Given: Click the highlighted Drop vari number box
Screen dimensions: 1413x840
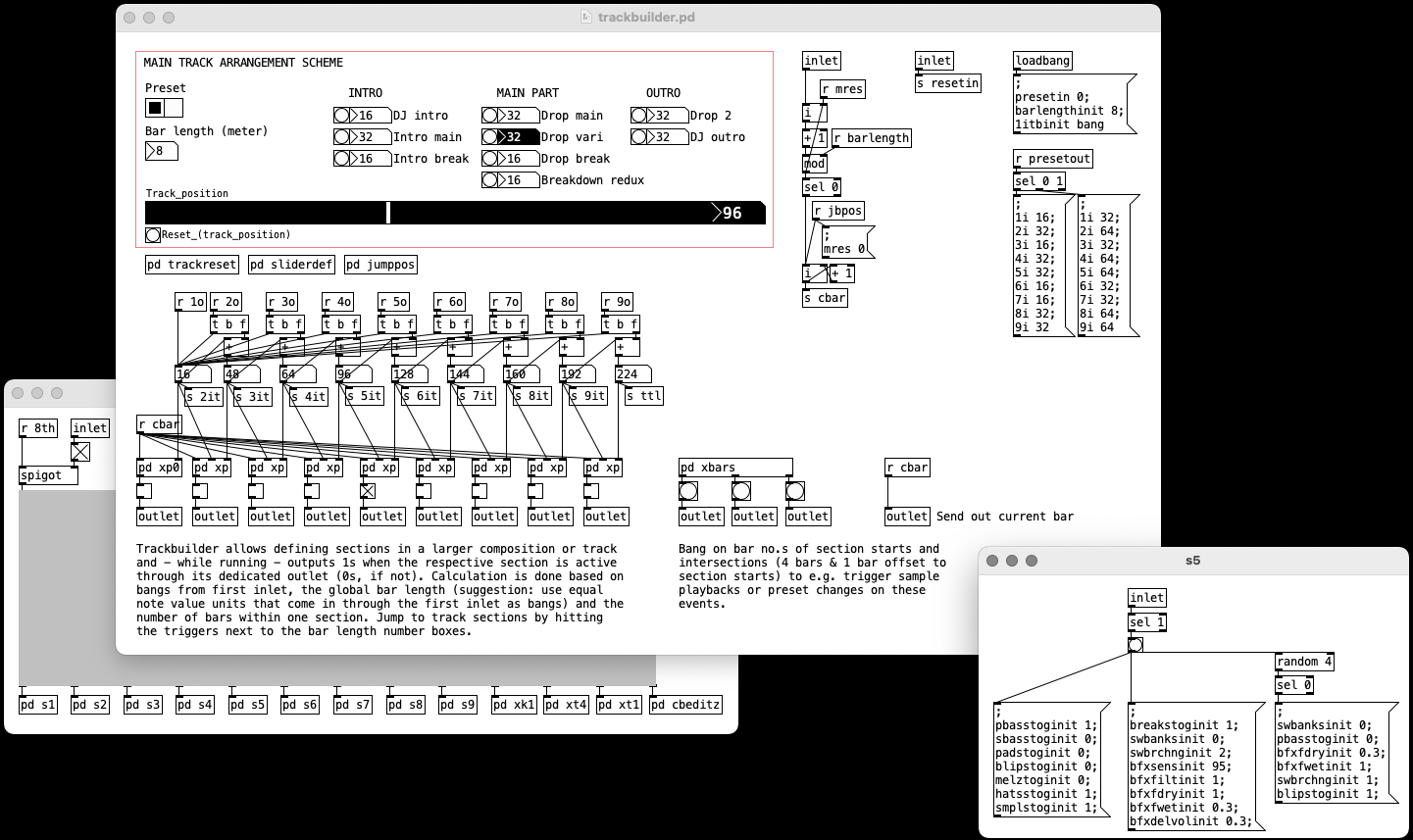Looking at the screenshot, I should tap(519, 137).
